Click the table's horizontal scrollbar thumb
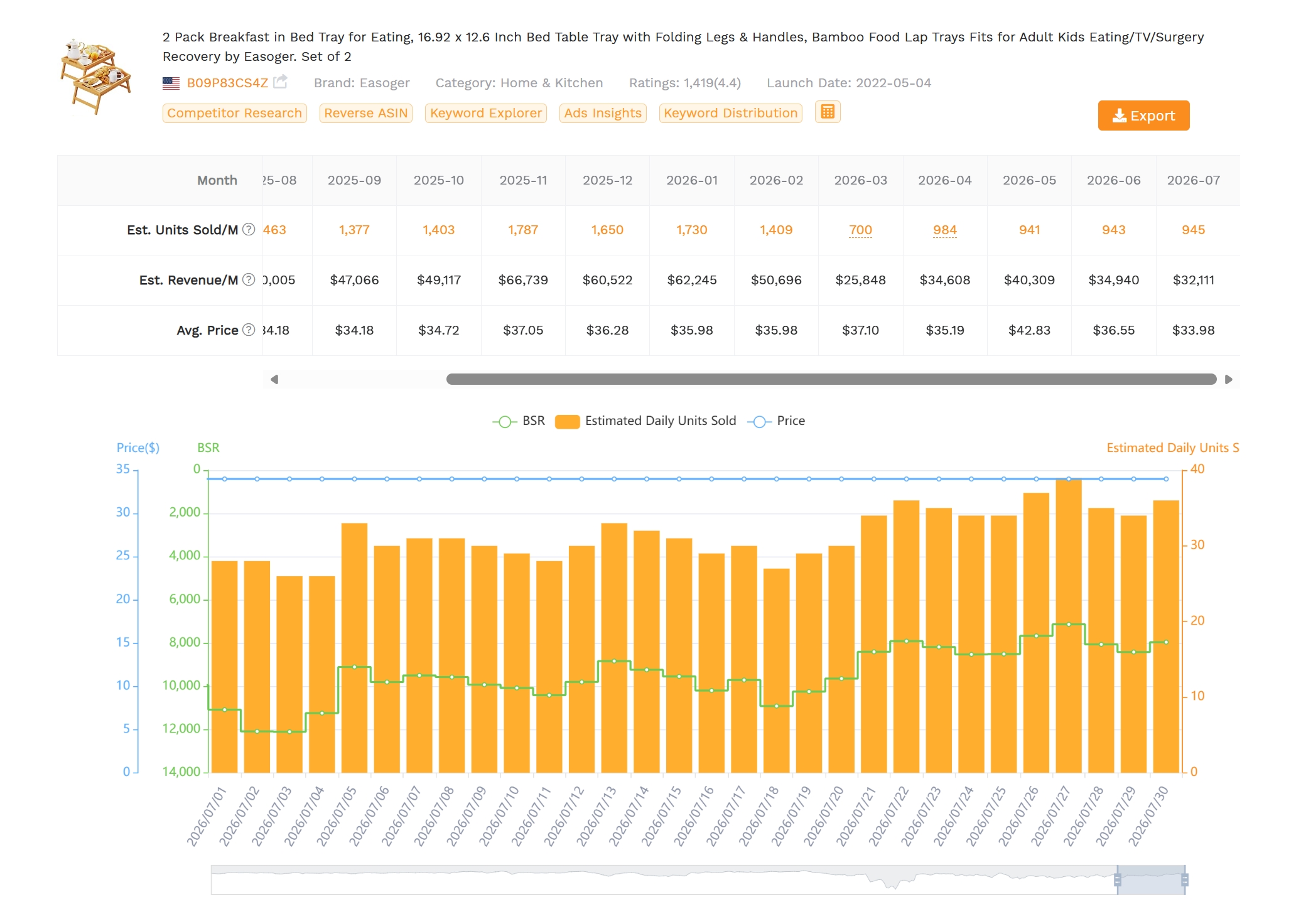The width and height of the screenshot is (1301, 924). (831, 379)
